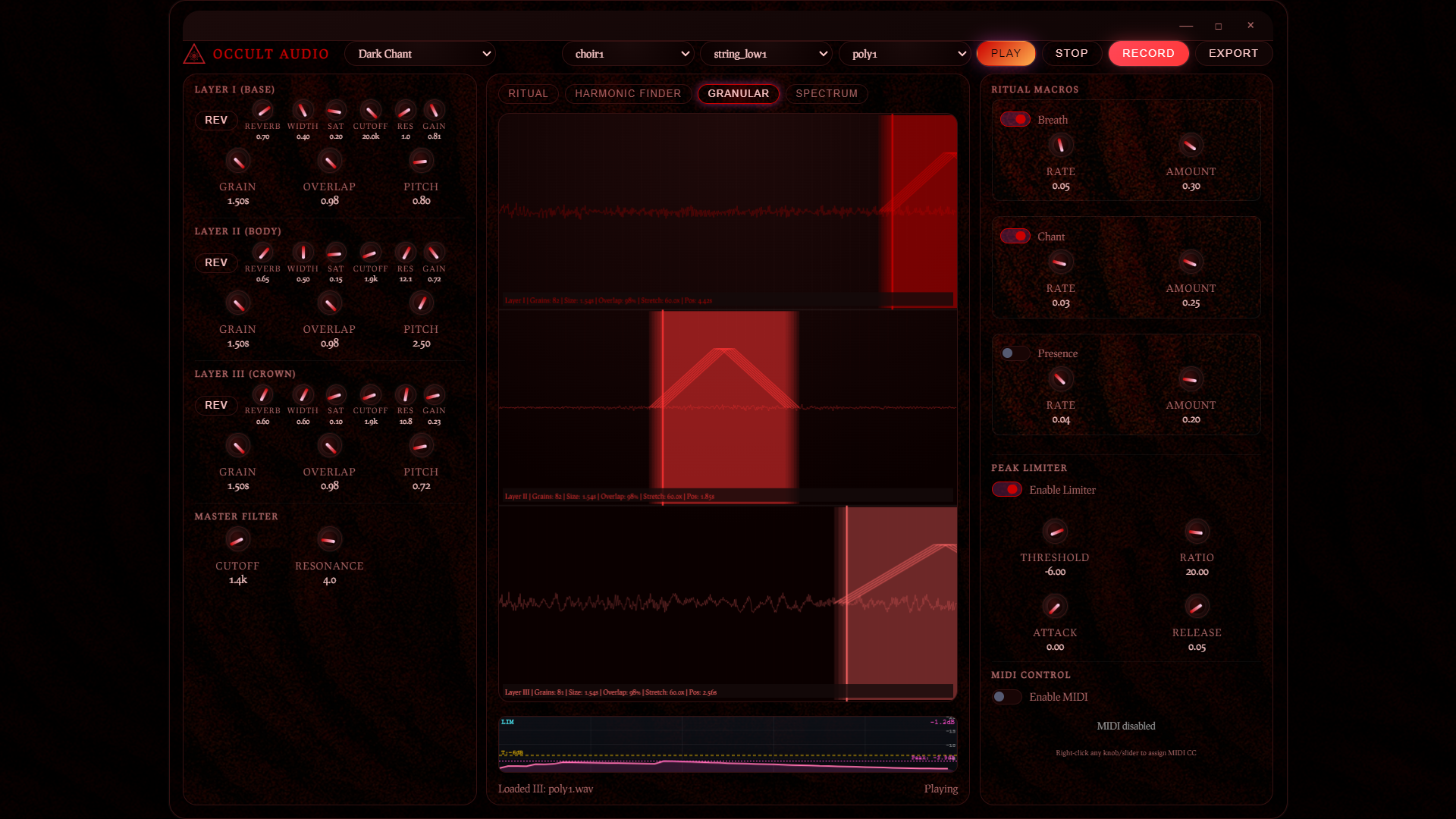Turn the Layer I Reverb knob
Viewport: 1456px width, 819px height.
263,111
